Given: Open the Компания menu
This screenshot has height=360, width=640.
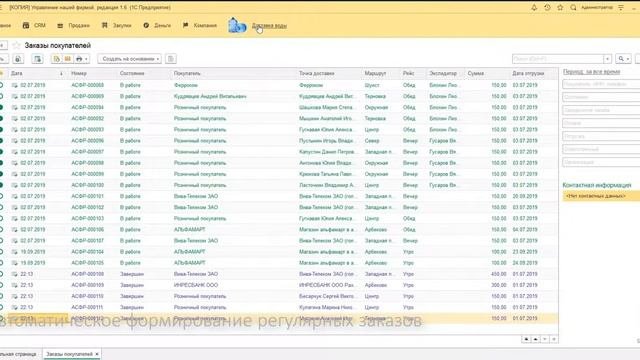Looking at the screenshot, I should (x=205, y=25).
